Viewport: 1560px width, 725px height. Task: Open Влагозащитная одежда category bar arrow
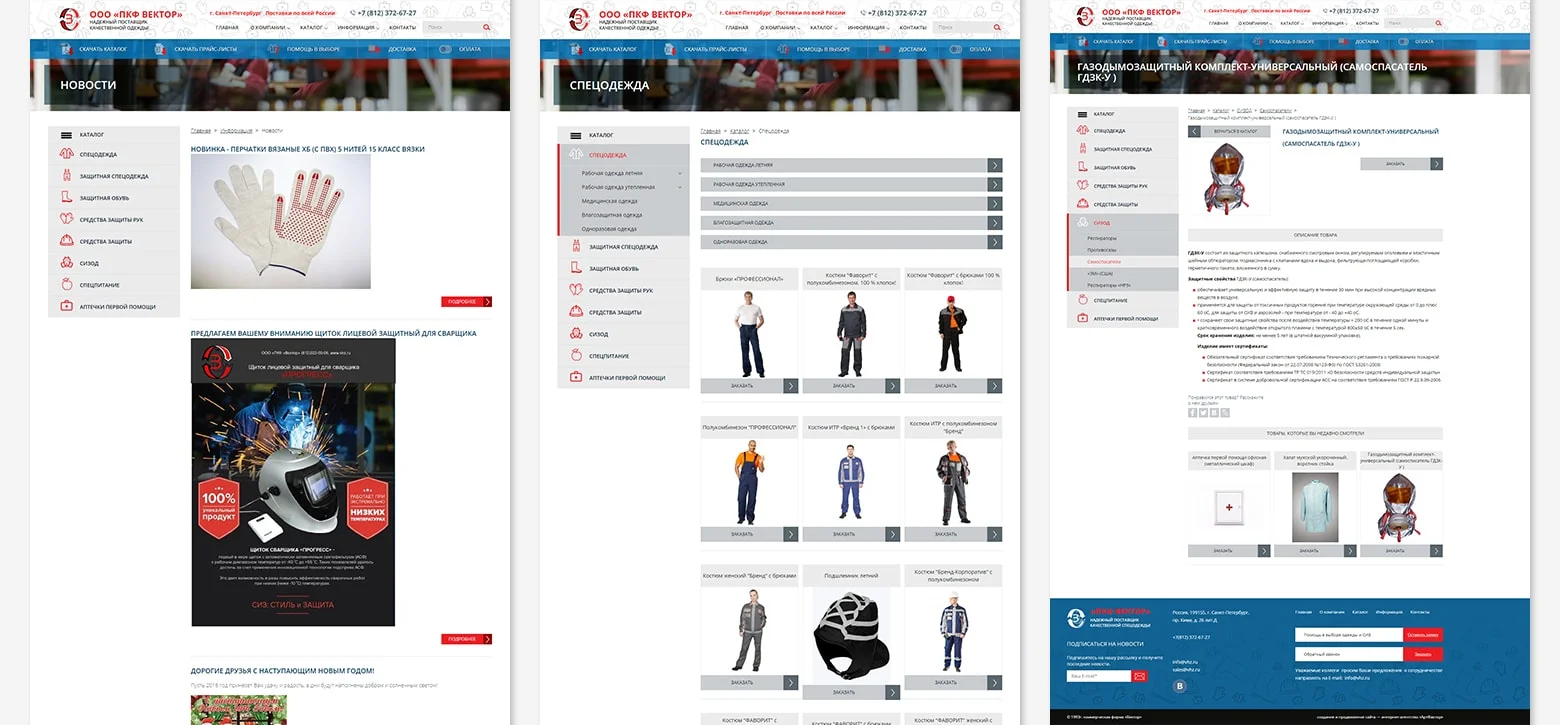995,222
